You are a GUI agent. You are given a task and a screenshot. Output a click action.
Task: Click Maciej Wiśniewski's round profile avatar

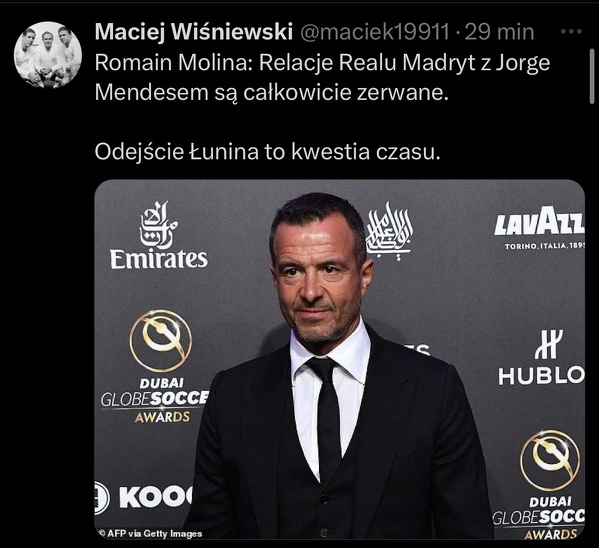coord(48,55)
